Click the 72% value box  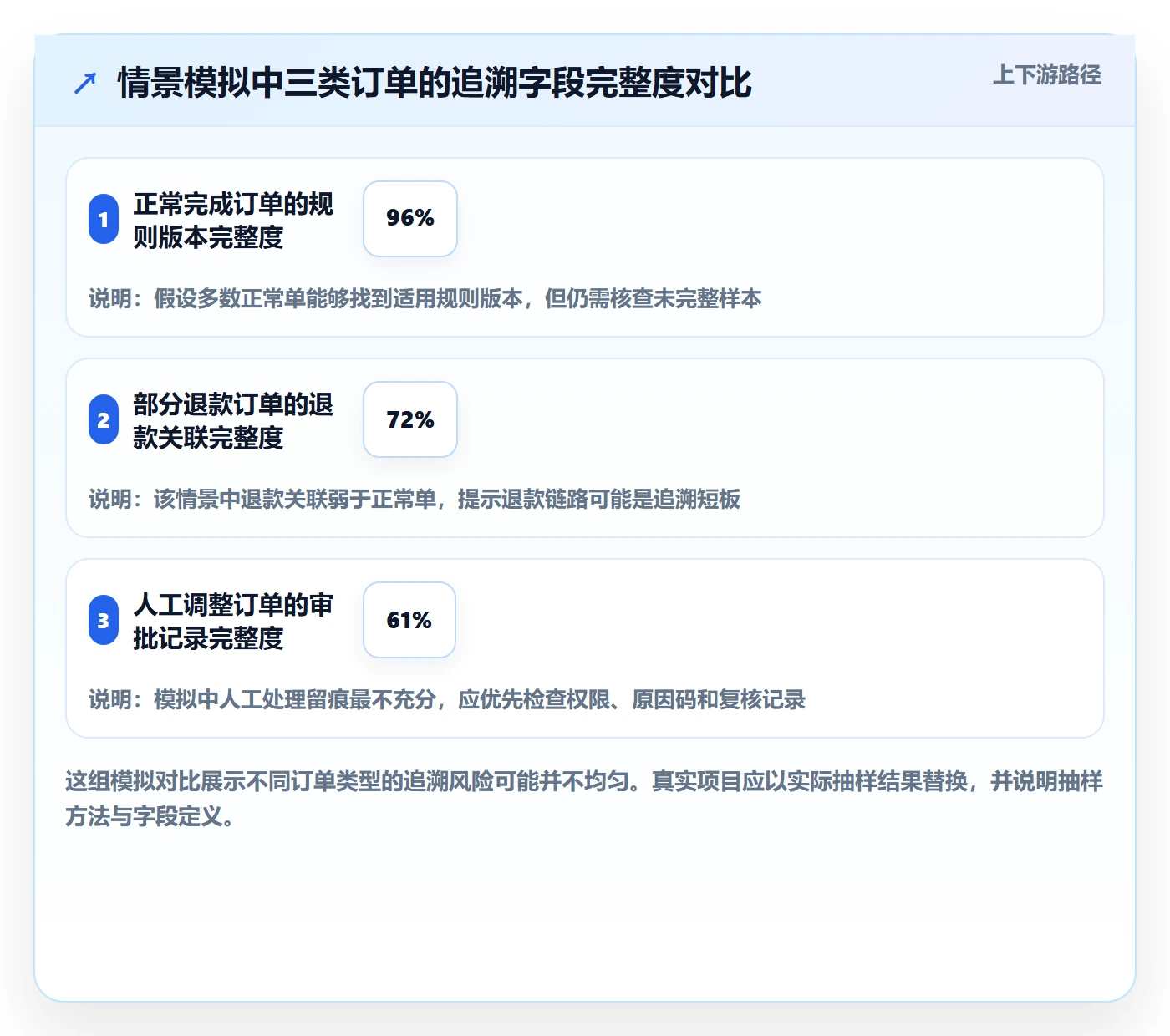click(x=410, y=419)
